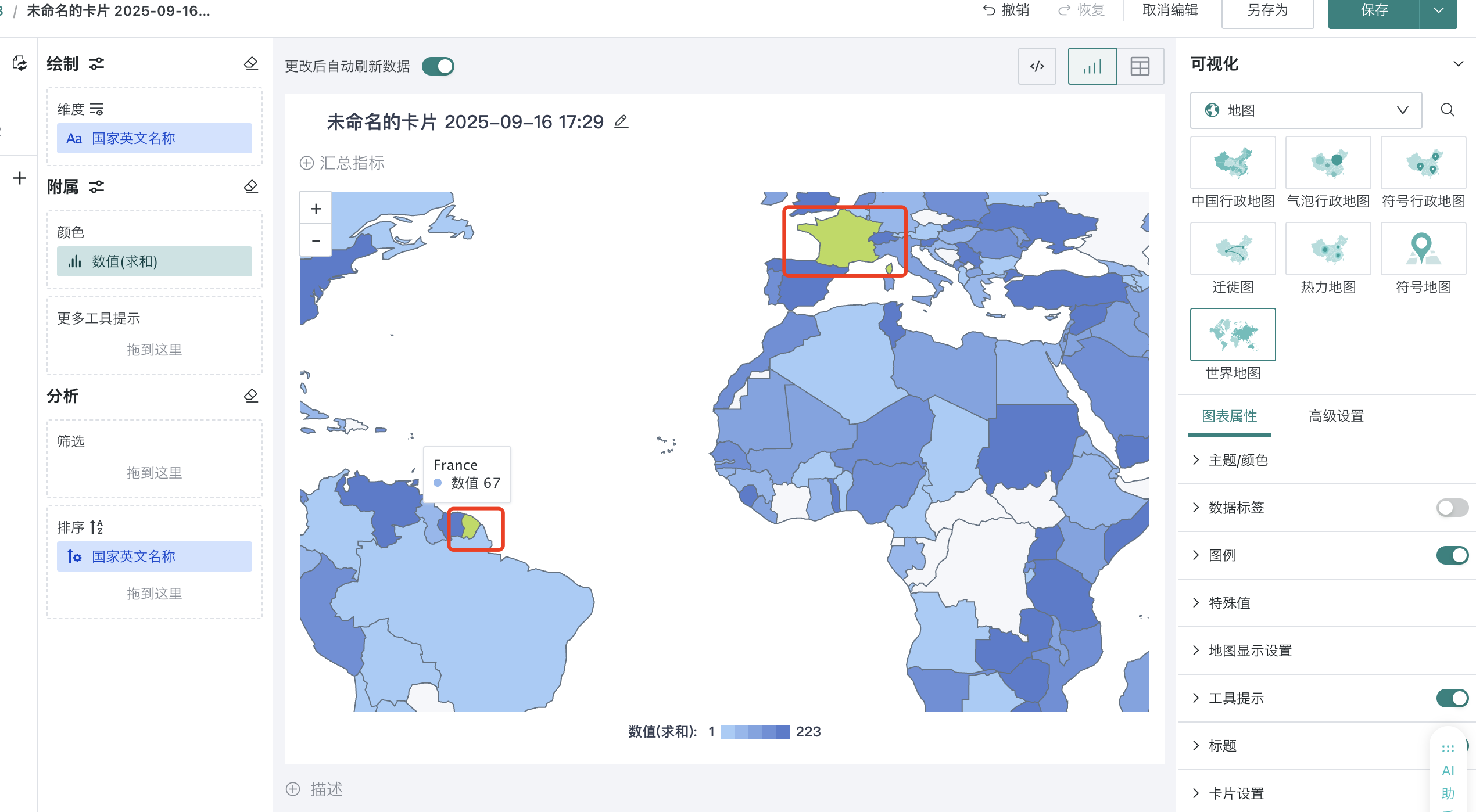Click the 维度 list-eye icon
The width and height of the screenshot is (1476, 812).
96,109
